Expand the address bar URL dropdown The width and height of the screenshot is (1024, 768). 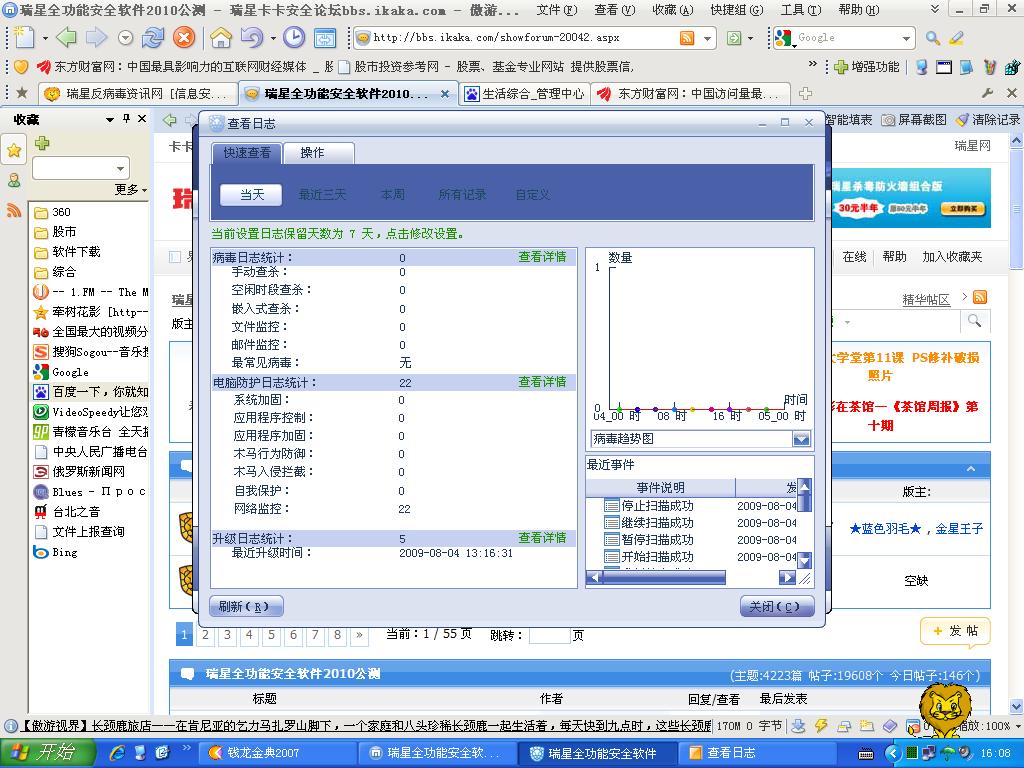707,39
